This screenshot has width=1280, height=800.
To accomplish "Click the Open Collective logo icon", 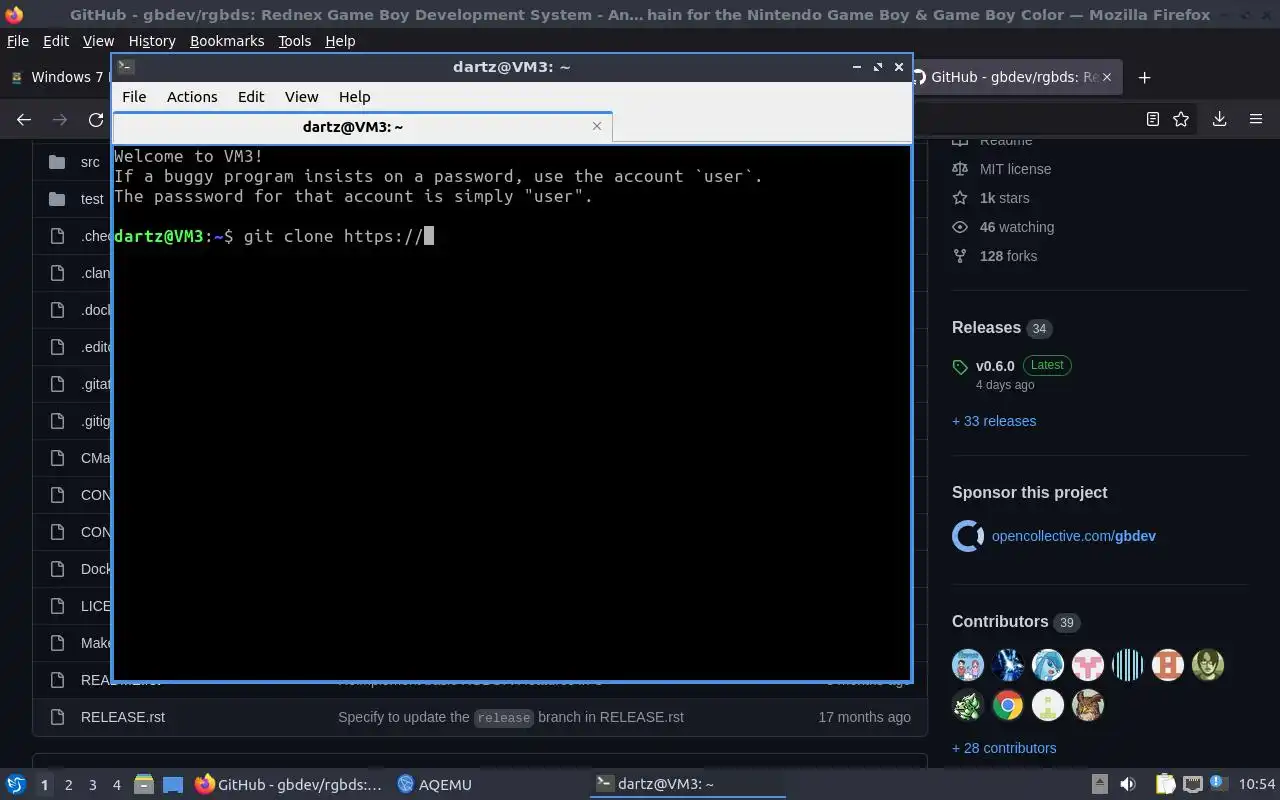I will [x=968, y=536].
